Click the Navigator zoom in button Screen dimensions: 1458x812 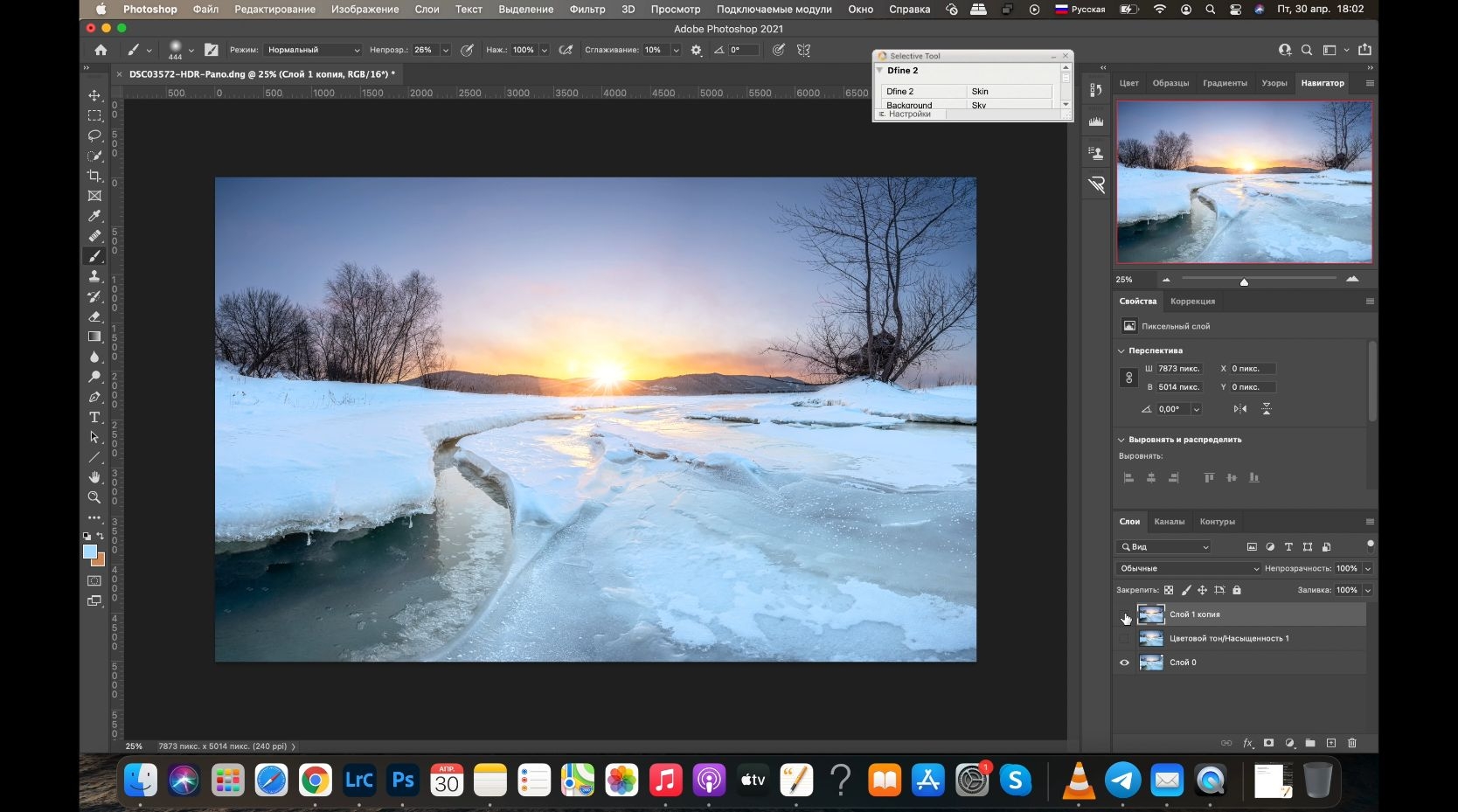(1352, 279)
